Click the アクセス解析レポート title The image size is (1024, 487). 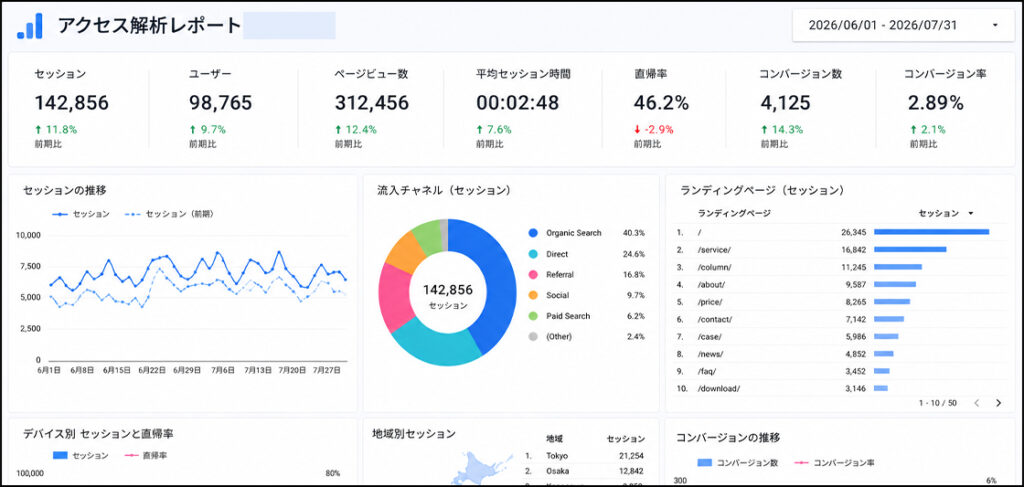[x=149, y=25]
